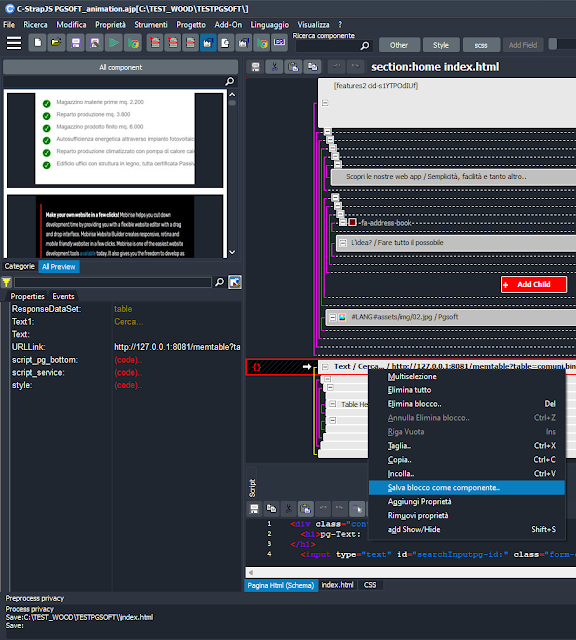Switch to the Categorie tab
Screen dimensions: 576x640
[x=20, y=266]
